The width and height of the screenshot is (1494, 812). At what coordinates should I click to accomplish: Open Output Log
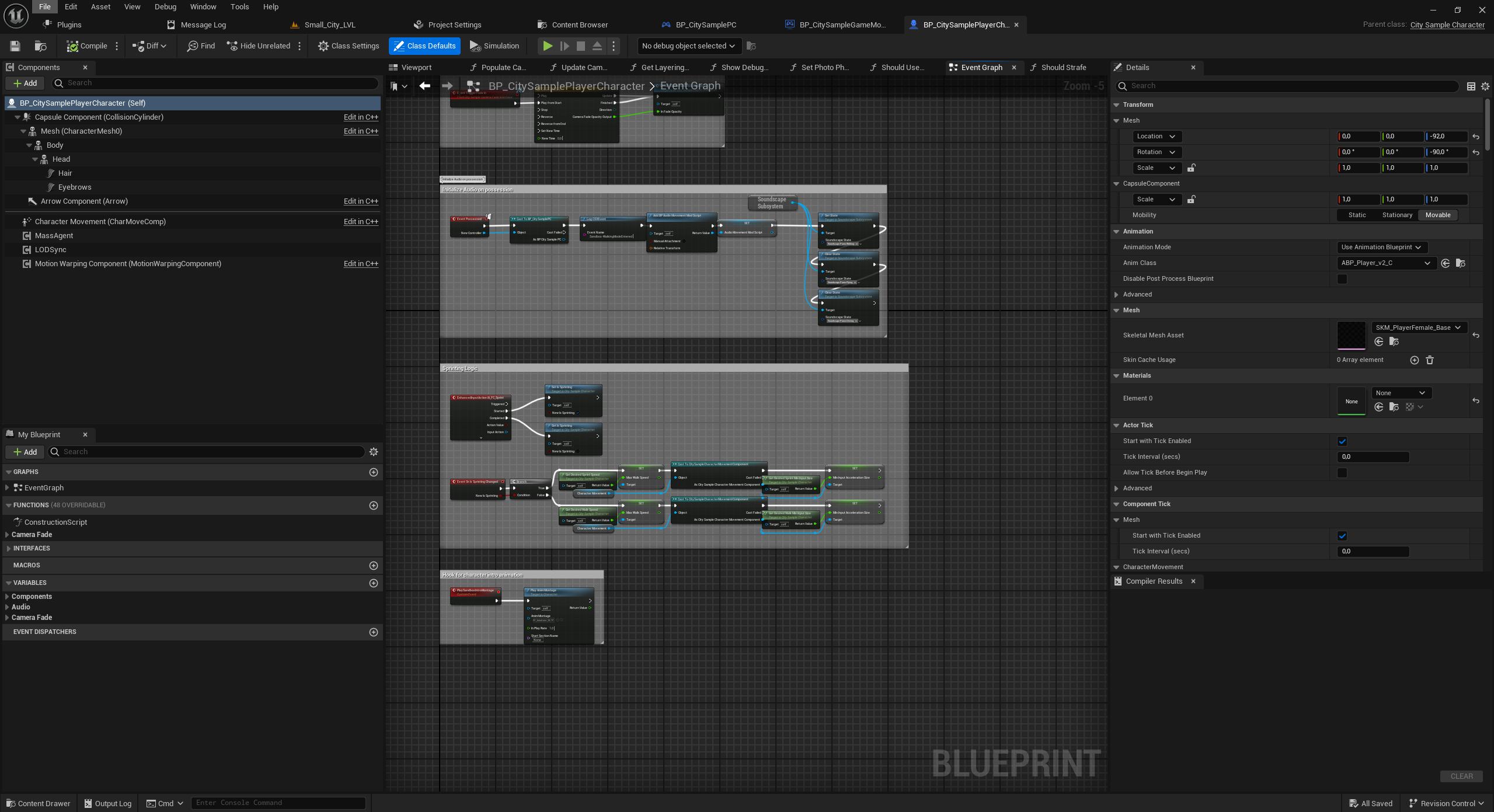coord(108,804)
